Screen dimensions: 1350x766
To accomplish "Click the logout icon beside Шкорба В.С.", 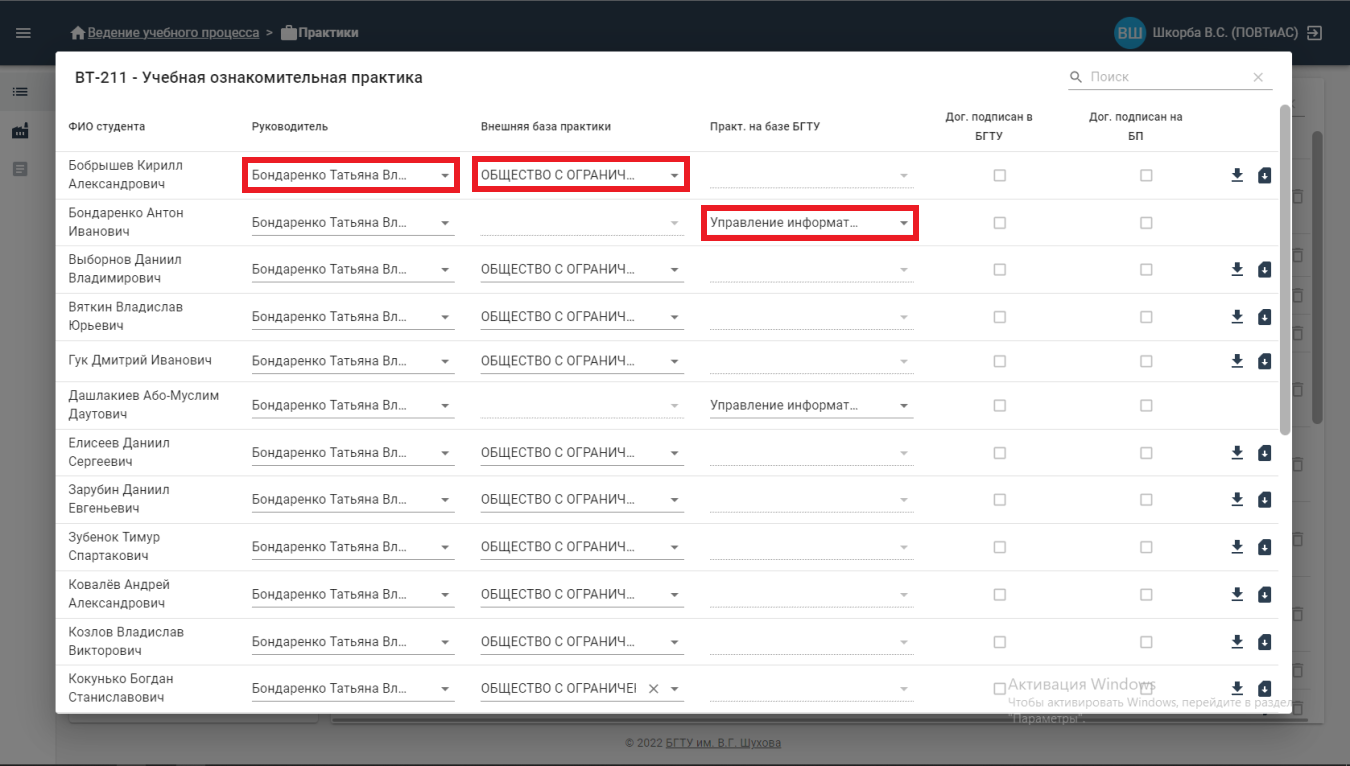I will (x=1315, y=33).
